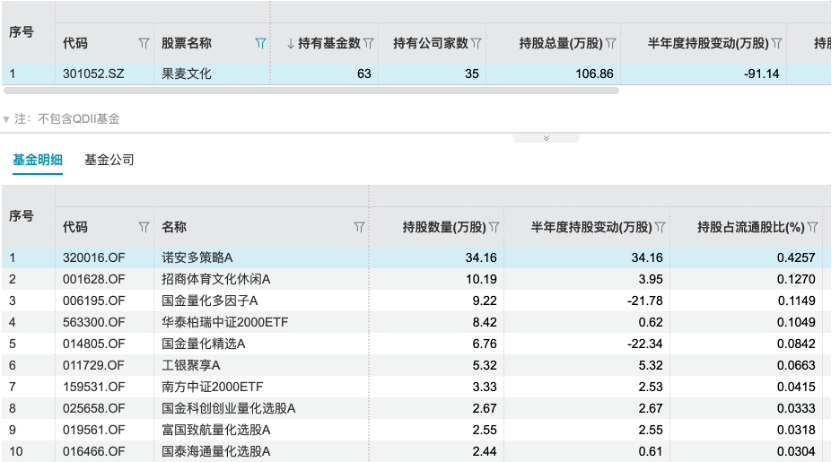832x462 pixels.
Task: Switch to the 基金明细 tab
Action: (x=38, y=160)
